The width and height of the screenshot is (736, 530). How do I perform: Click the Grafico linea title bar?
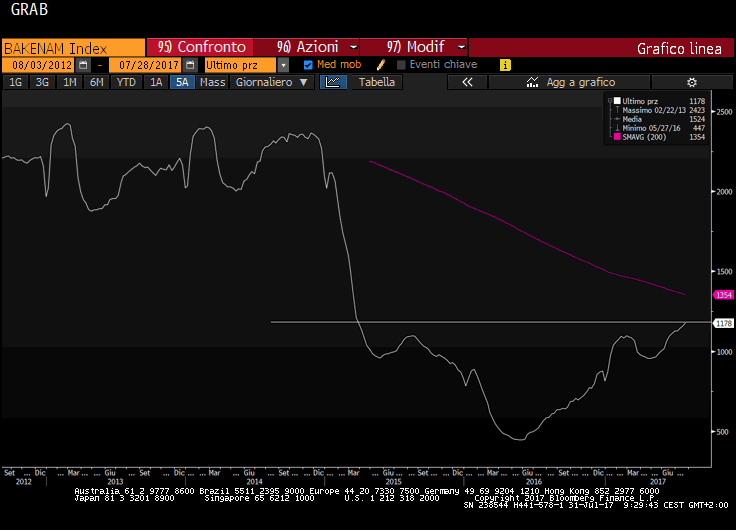click(x=601, y=47)
